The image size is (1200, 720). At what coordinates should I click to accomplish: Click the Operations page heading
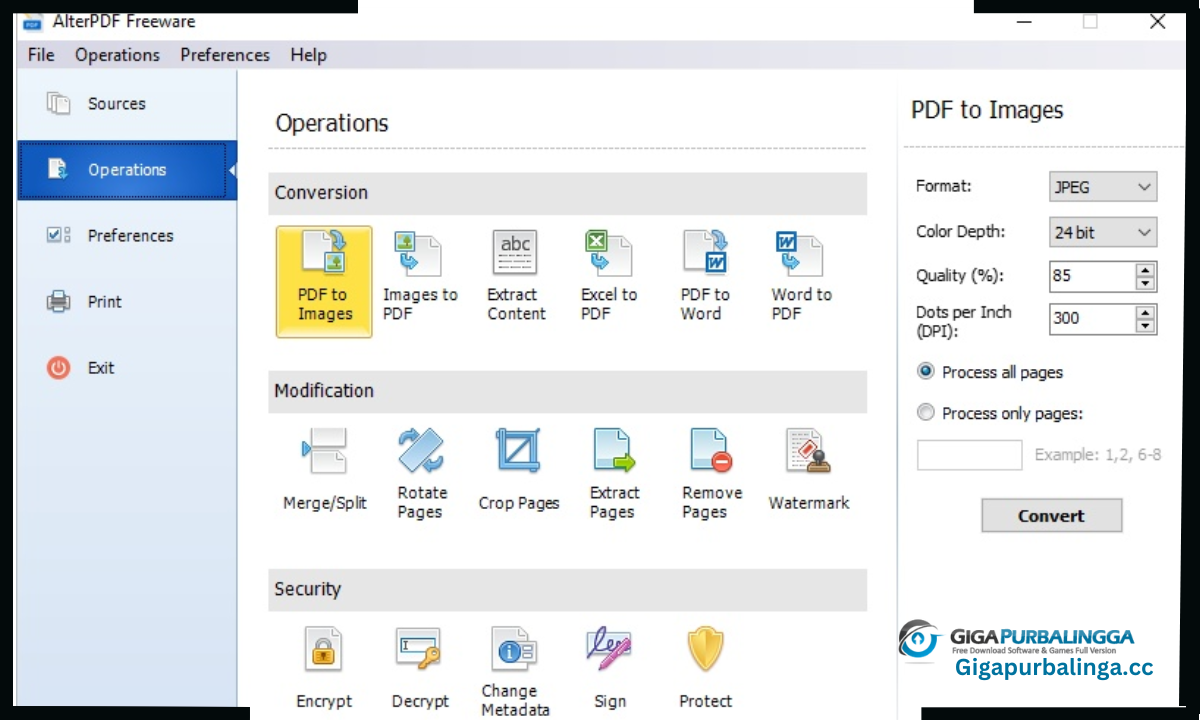332,123
